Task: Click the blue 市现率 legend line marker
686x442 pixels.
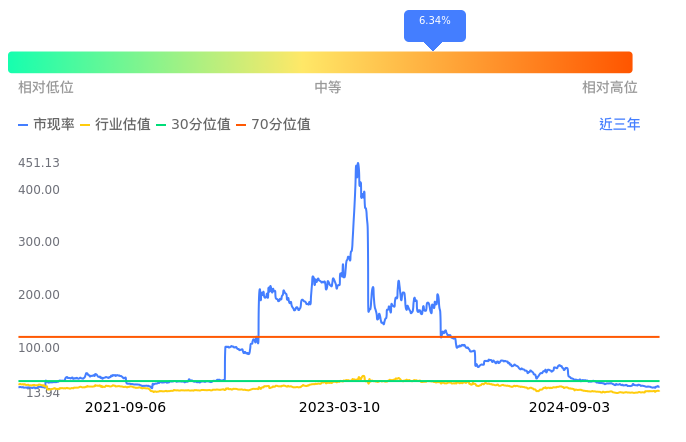Action: (24, 125)
